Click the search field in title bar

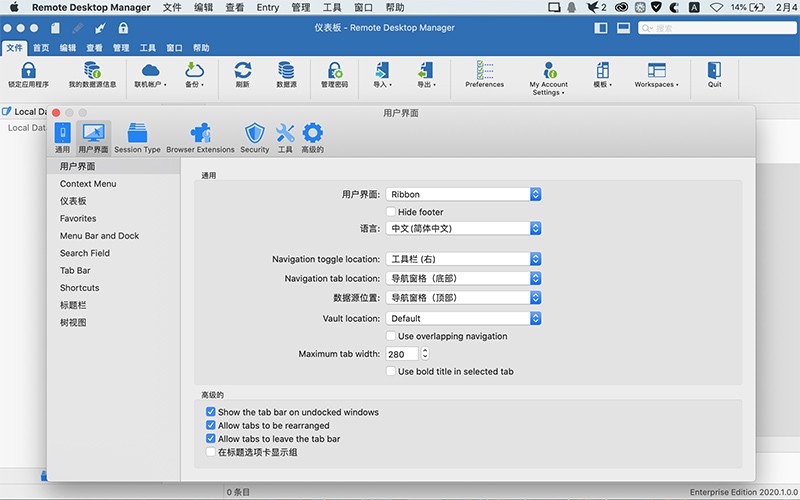click(x=717, y=28)
